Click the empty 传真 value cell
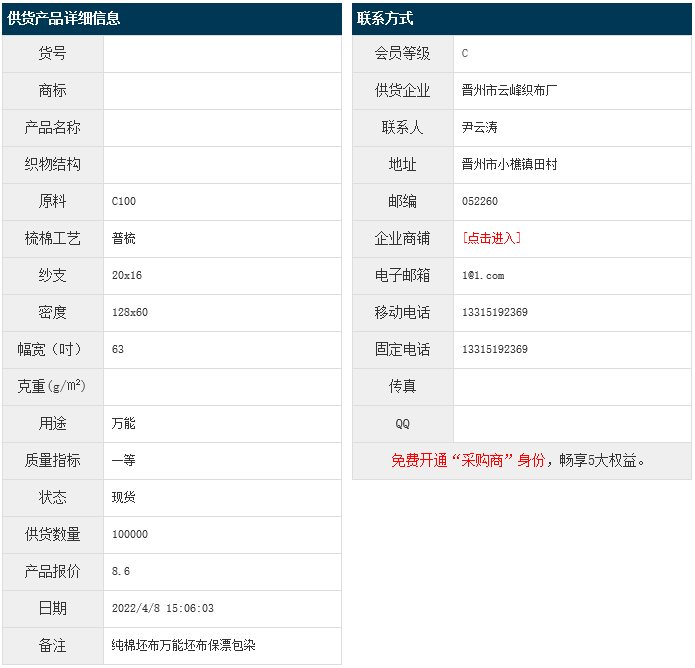Screen dimensions: 695x668 (x=572, y=386)
